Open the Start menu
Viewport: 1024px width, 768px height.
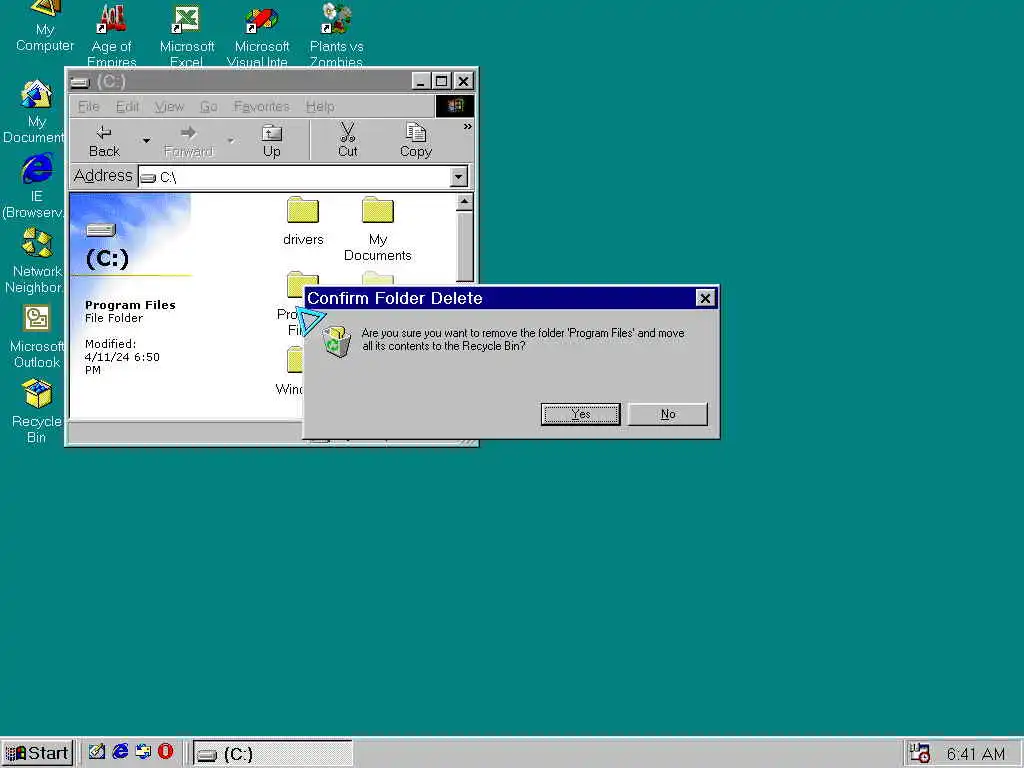pyautogui.click(x=38, y=753)
